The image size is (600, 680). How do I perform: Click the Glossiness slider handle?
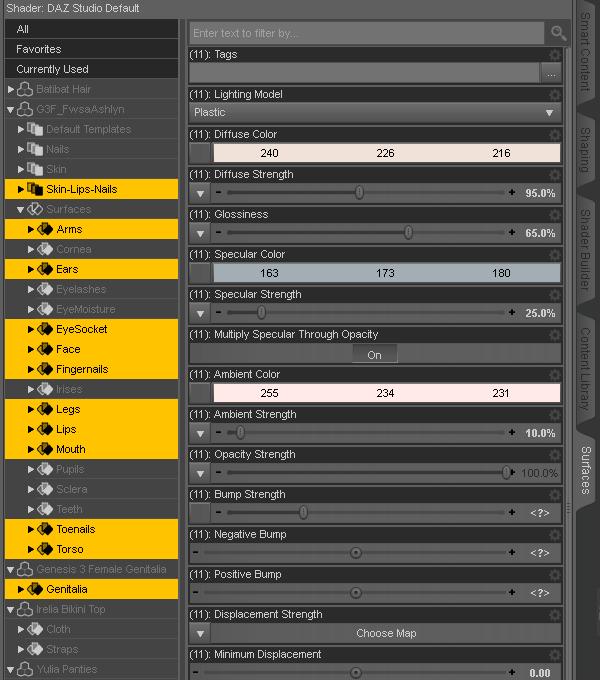coord(408,232)
